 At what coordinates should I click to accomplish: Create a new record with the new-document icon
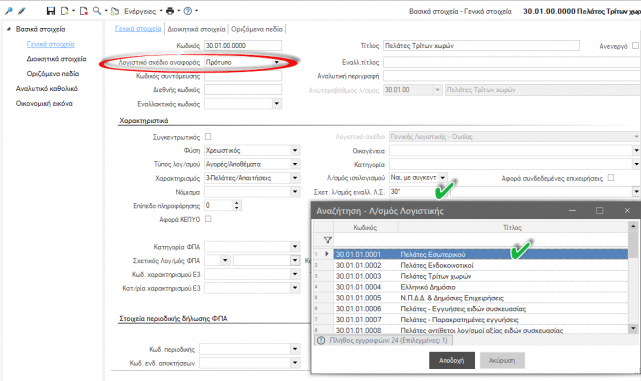tap(65, 11)
